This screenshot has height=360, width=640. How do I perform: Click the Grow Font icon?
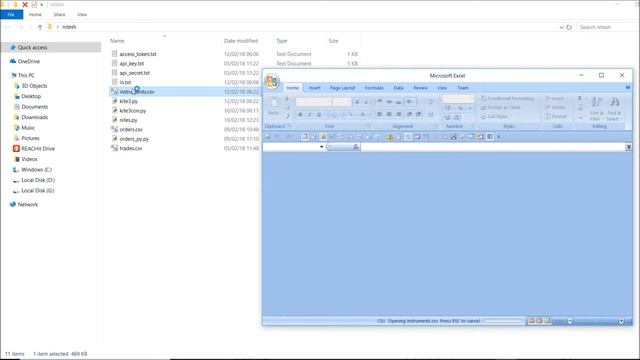coord(357,102)
